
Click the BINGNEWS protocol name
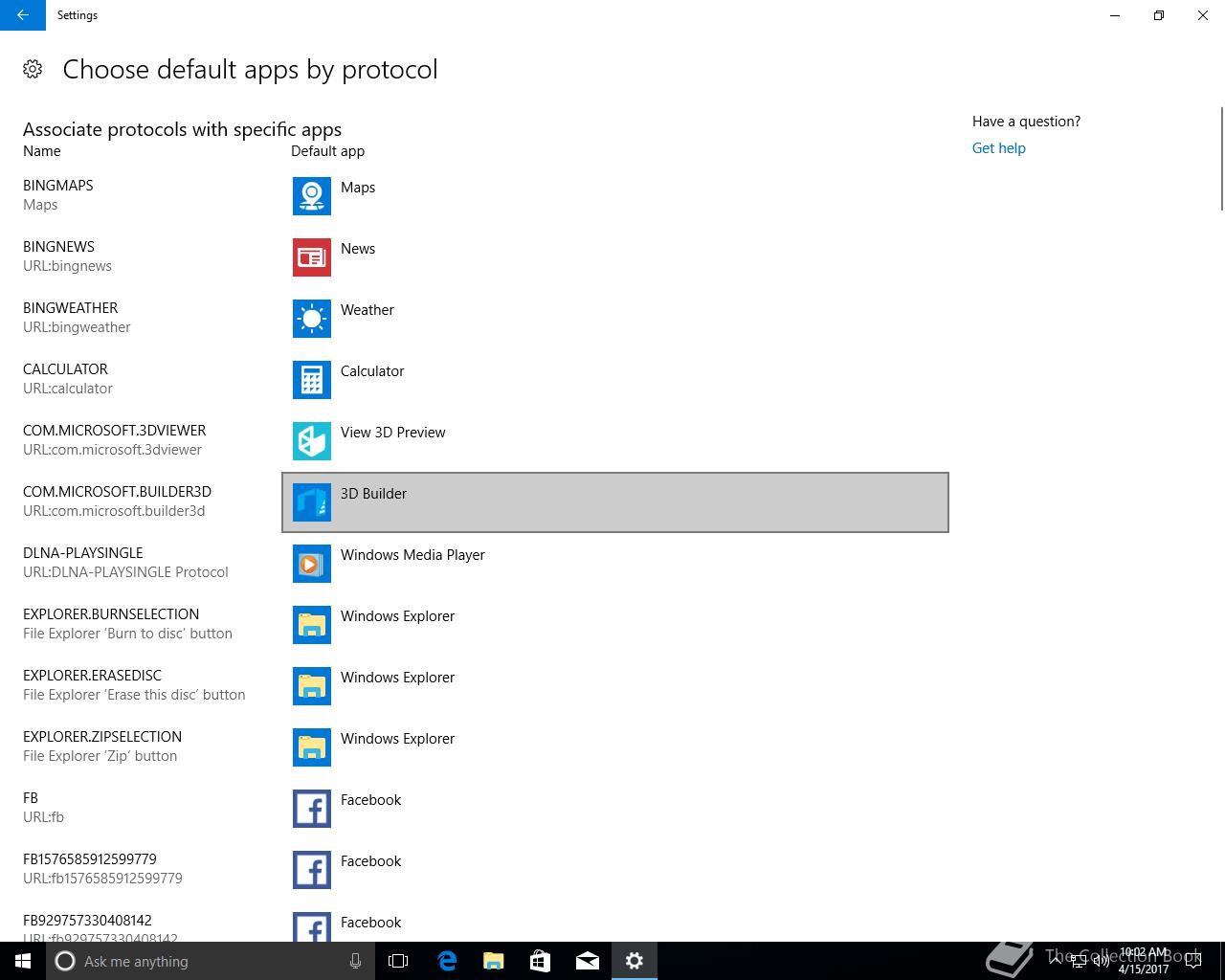pyautogui.click(x=59, y=247)
